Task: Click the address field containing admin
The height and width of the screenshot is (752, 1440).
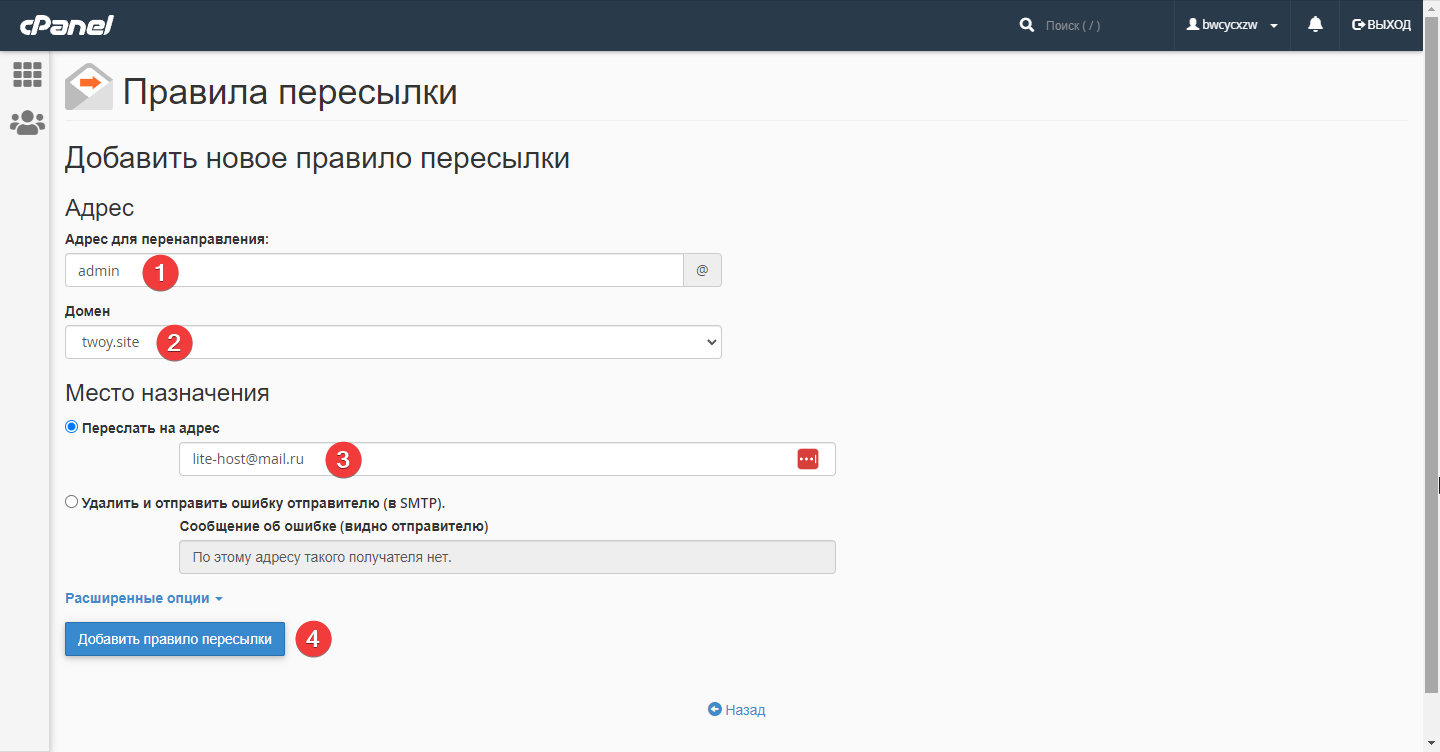Action: (x=374, y=270)
